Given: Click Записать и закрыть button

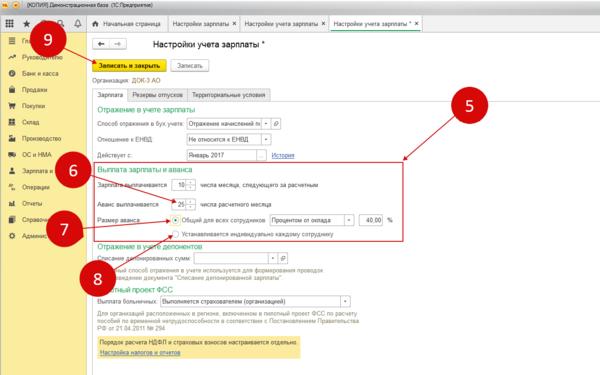Looking at the screenshot, I should (129, 65).
